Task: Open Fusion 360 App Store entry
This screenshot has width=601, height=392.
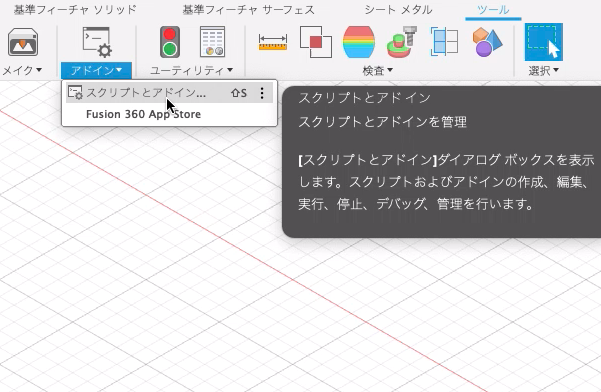Action: [143, 114]
